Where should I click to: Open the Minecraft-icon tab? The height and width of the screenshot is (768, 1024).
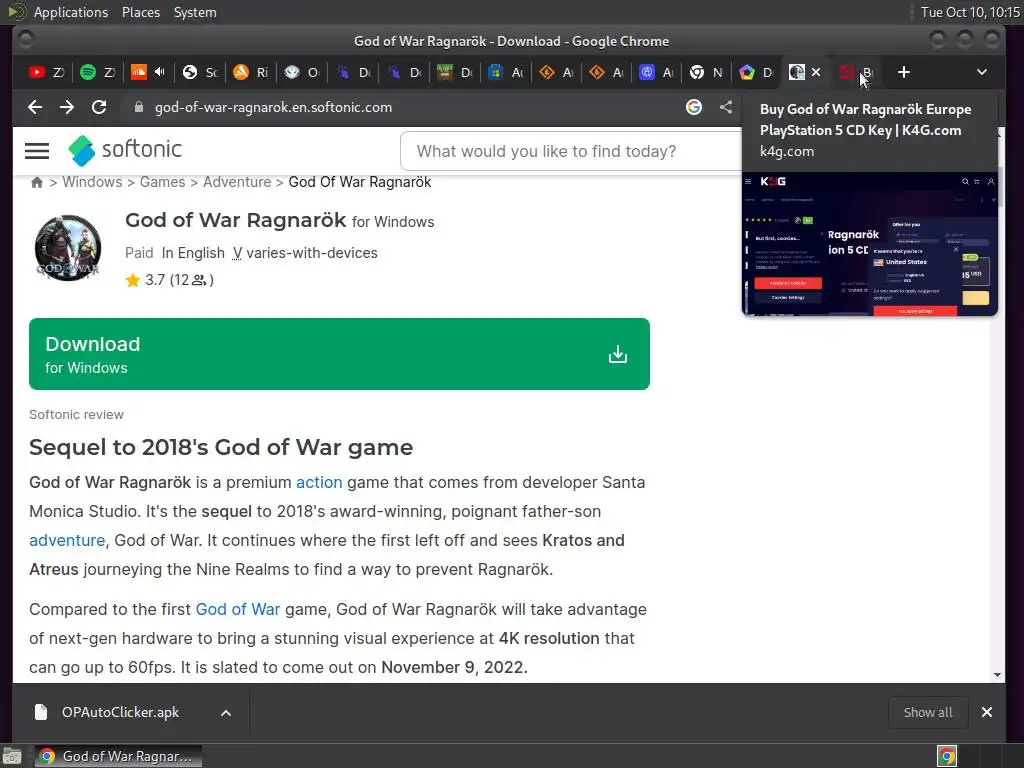pyautogui.click(x=454, y=72)
